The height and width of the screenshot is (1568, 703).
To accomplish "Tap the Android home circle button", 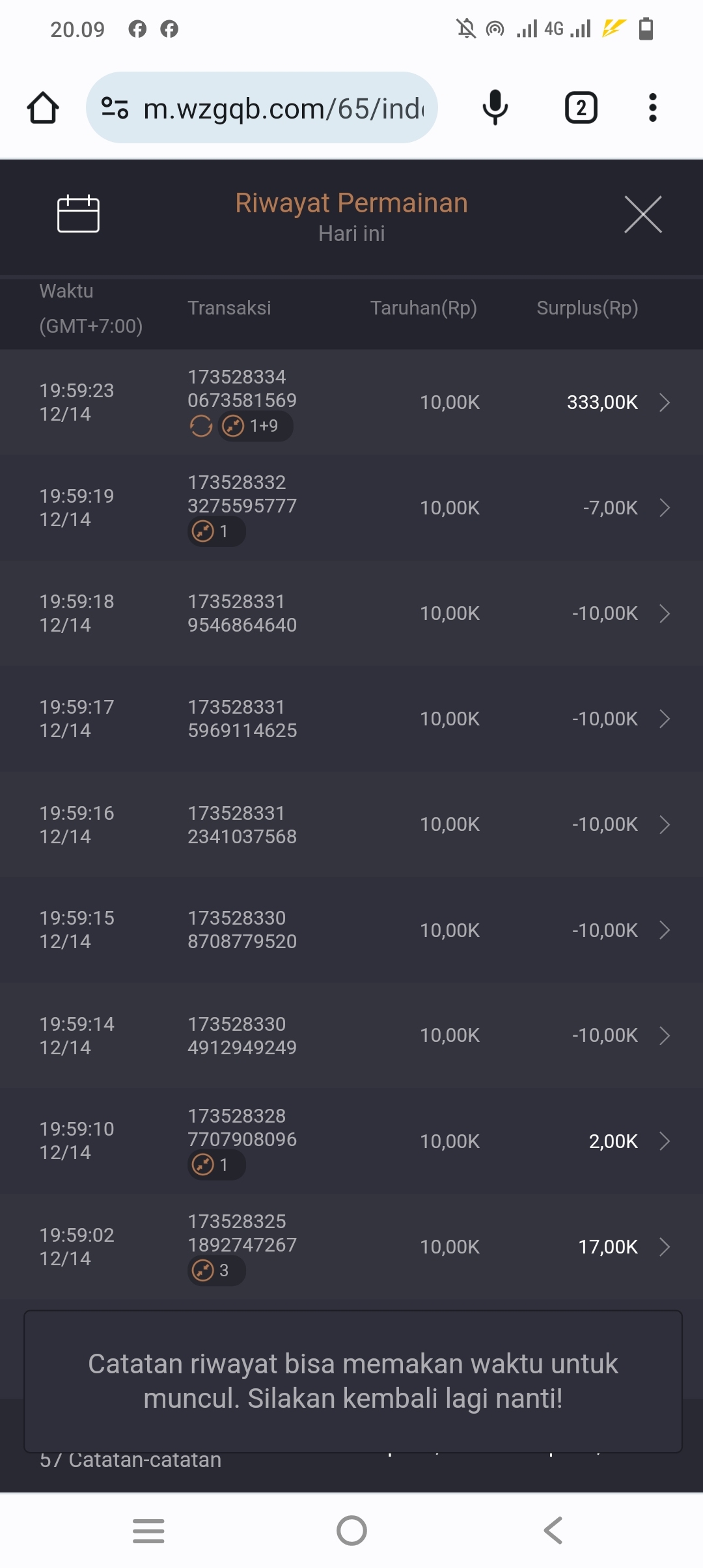I will [351, 1530].
